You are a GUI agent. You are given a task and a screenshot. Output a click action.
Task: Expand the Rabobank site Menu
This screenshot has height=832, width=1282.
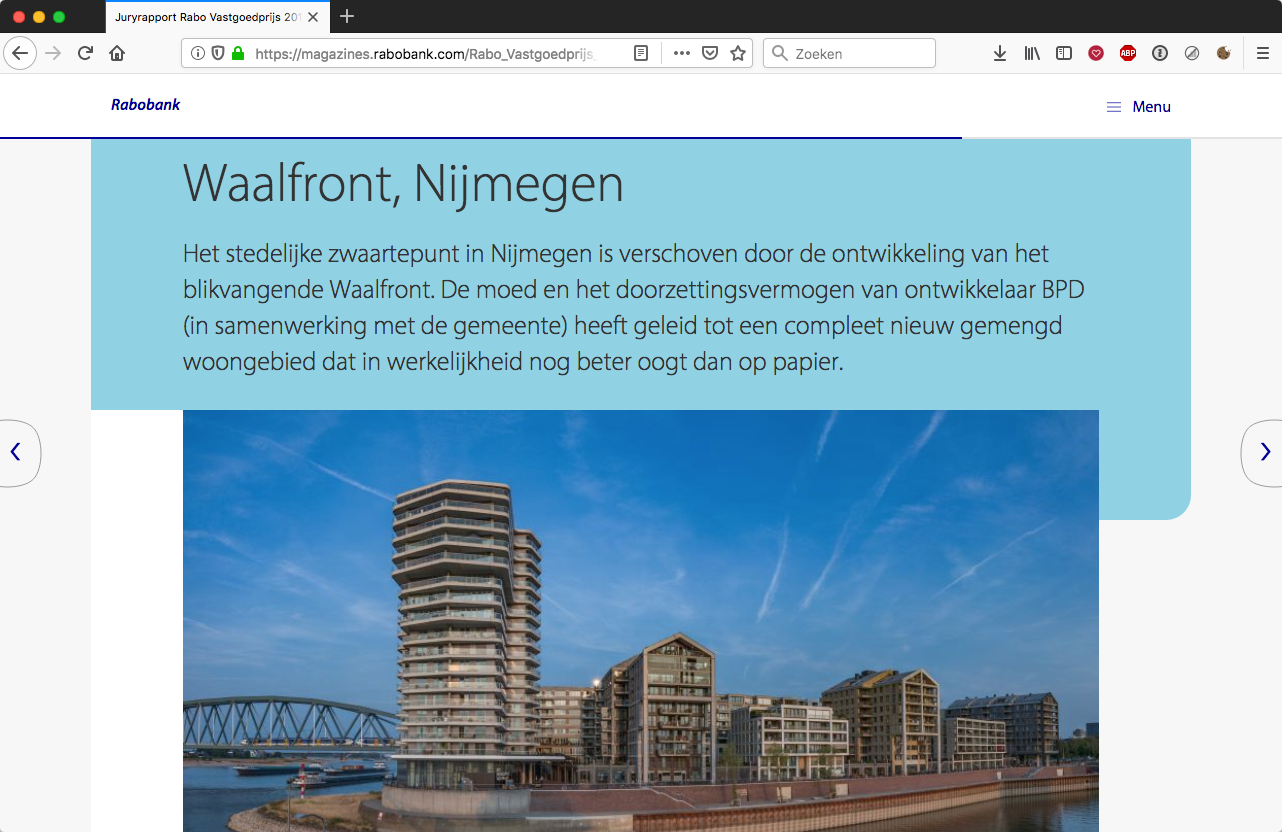tap(1138, 107)
